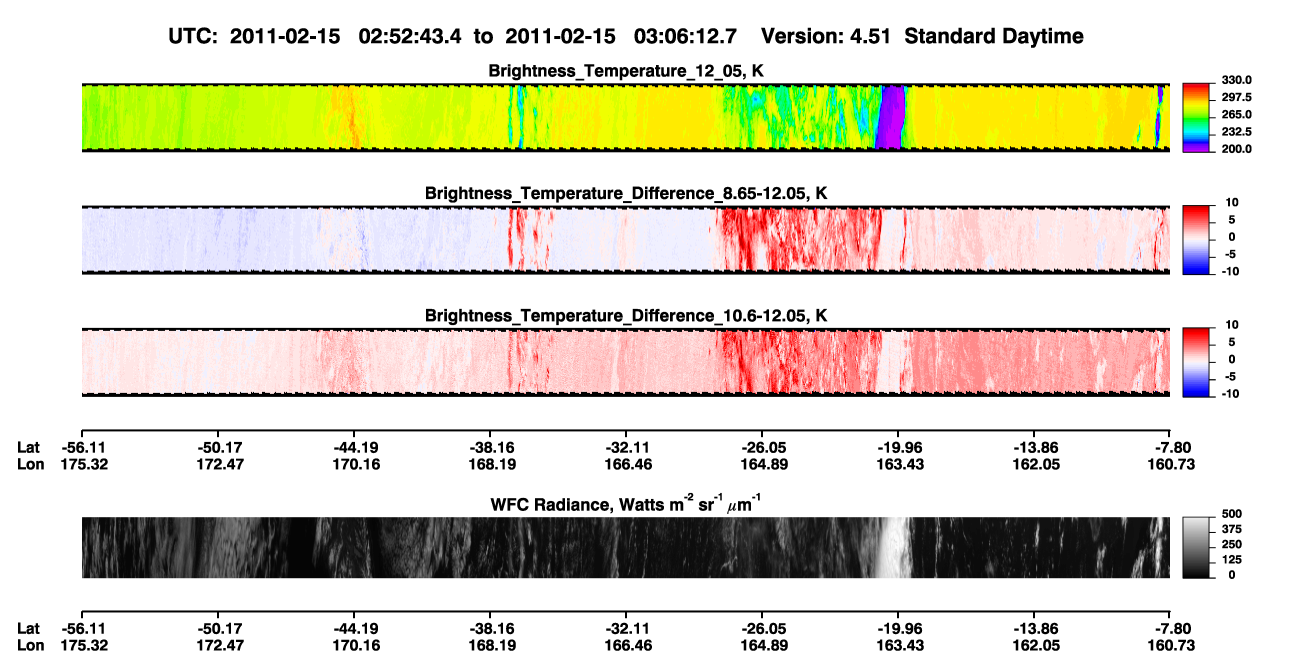Click the rainbow colorbar for brightness temperature
1300x667 pixels.
coord(1197,117)
